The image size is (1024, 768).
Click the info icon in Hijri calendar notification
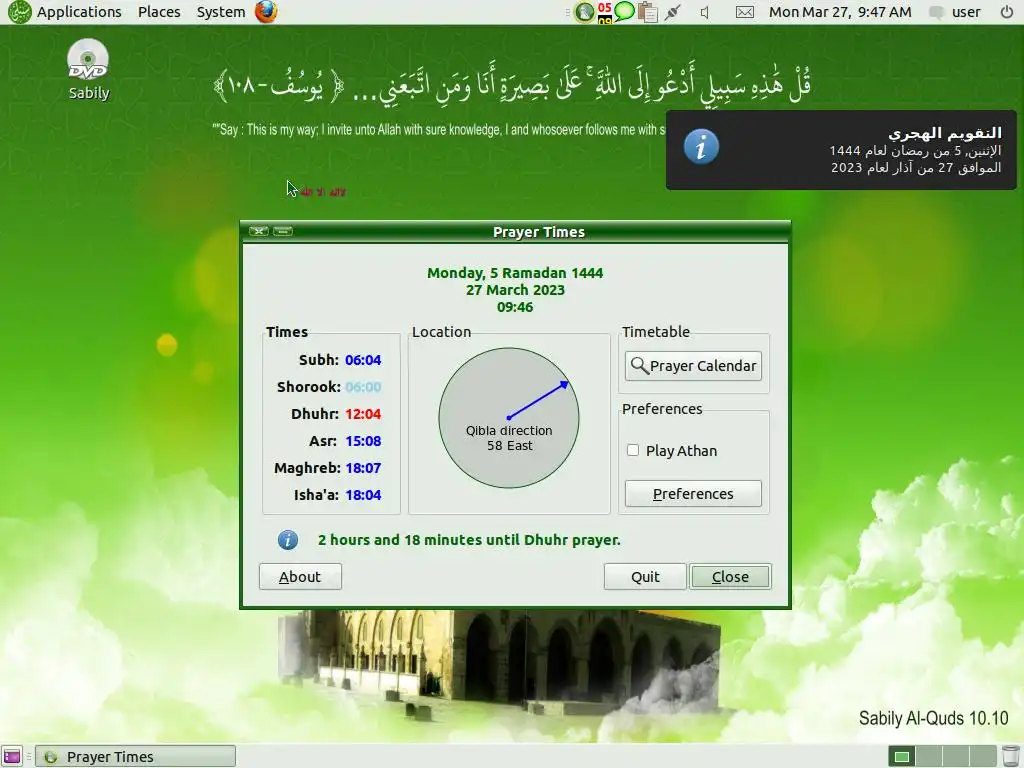(701, 146)
